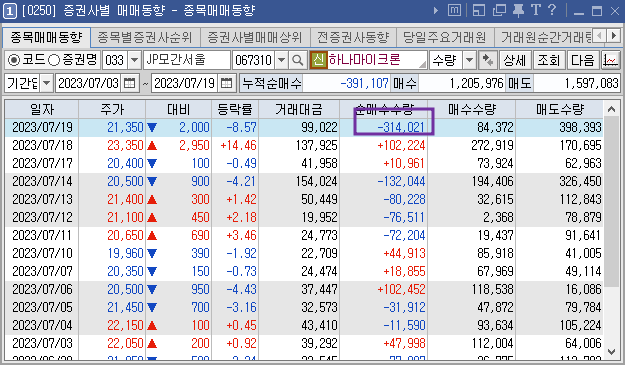This screenshot has height=365, width=625.
Task: Click the end date field 2023/07/19
Action: pyautogui.click(x=185, y=83)
